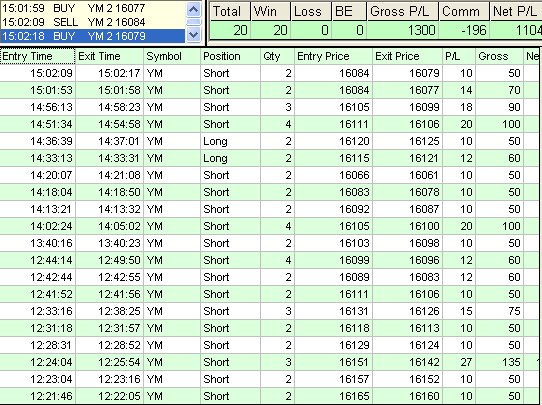Sort by the P/L column header

coord(459,56)
